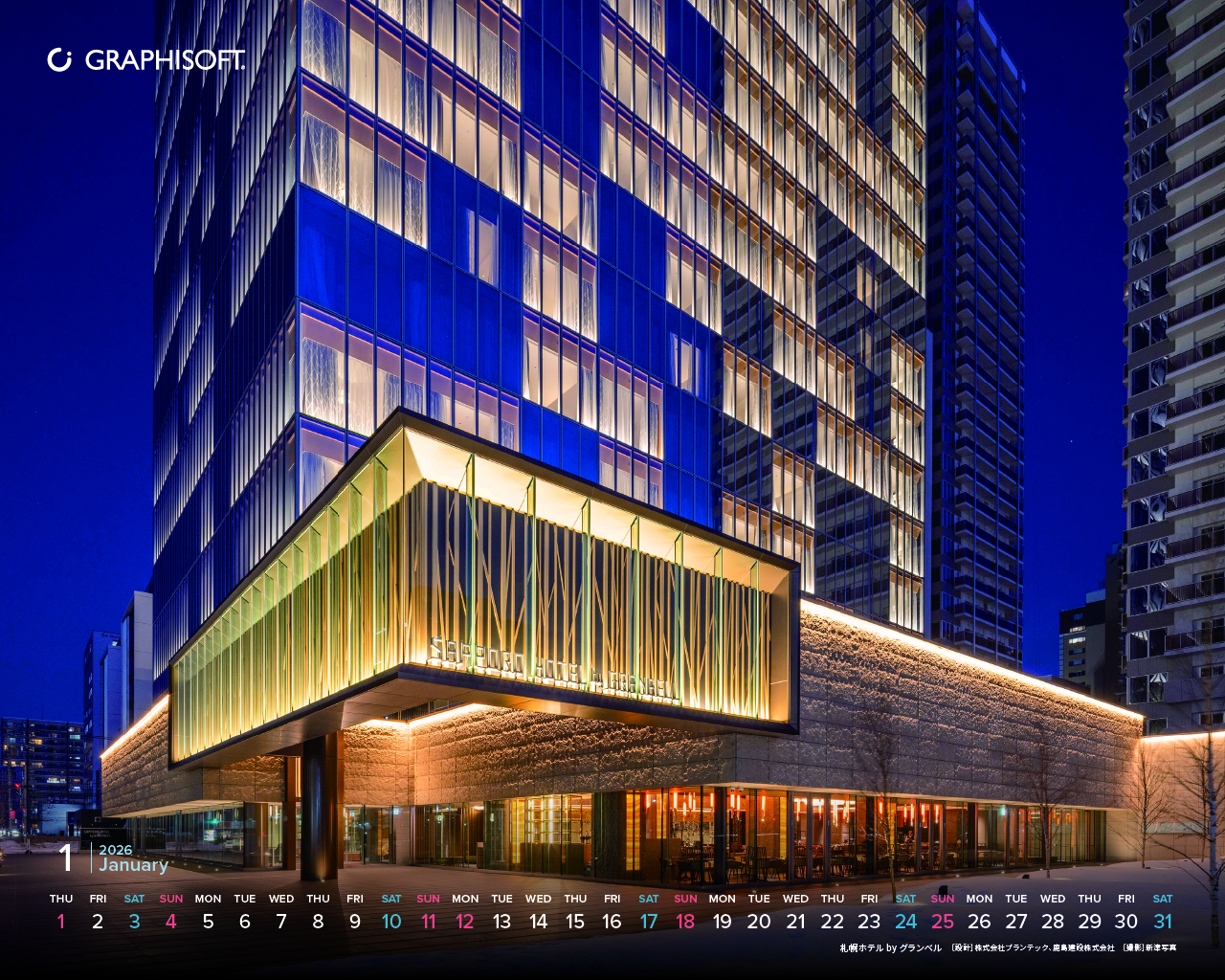Click Saturday the 24th date

pyautogui.click(x=905, y=922)
